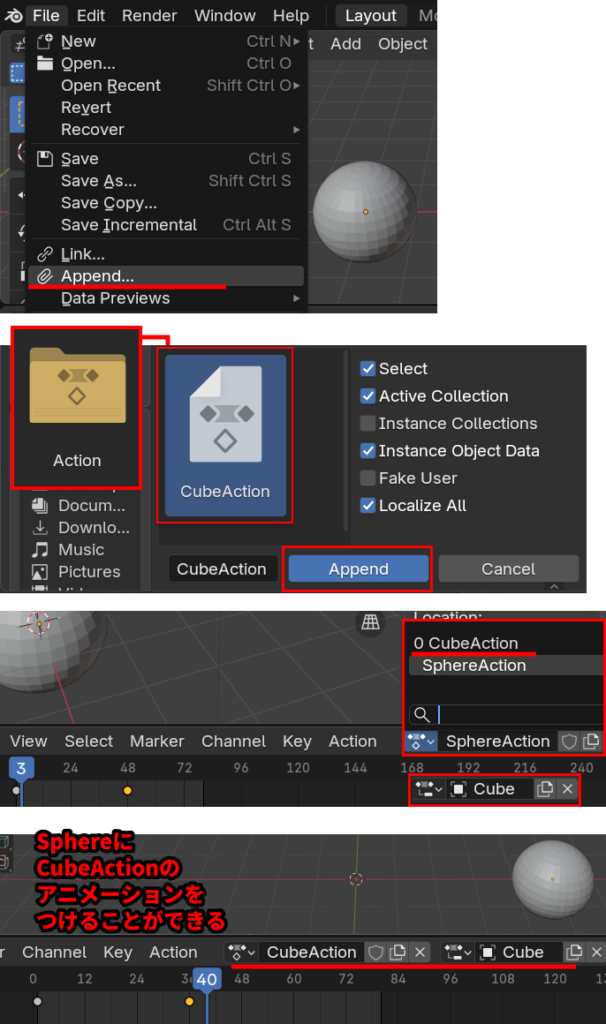Open the Render menu
The height and width of the screenshot is (1024, 606).
[x=149, y=15]
